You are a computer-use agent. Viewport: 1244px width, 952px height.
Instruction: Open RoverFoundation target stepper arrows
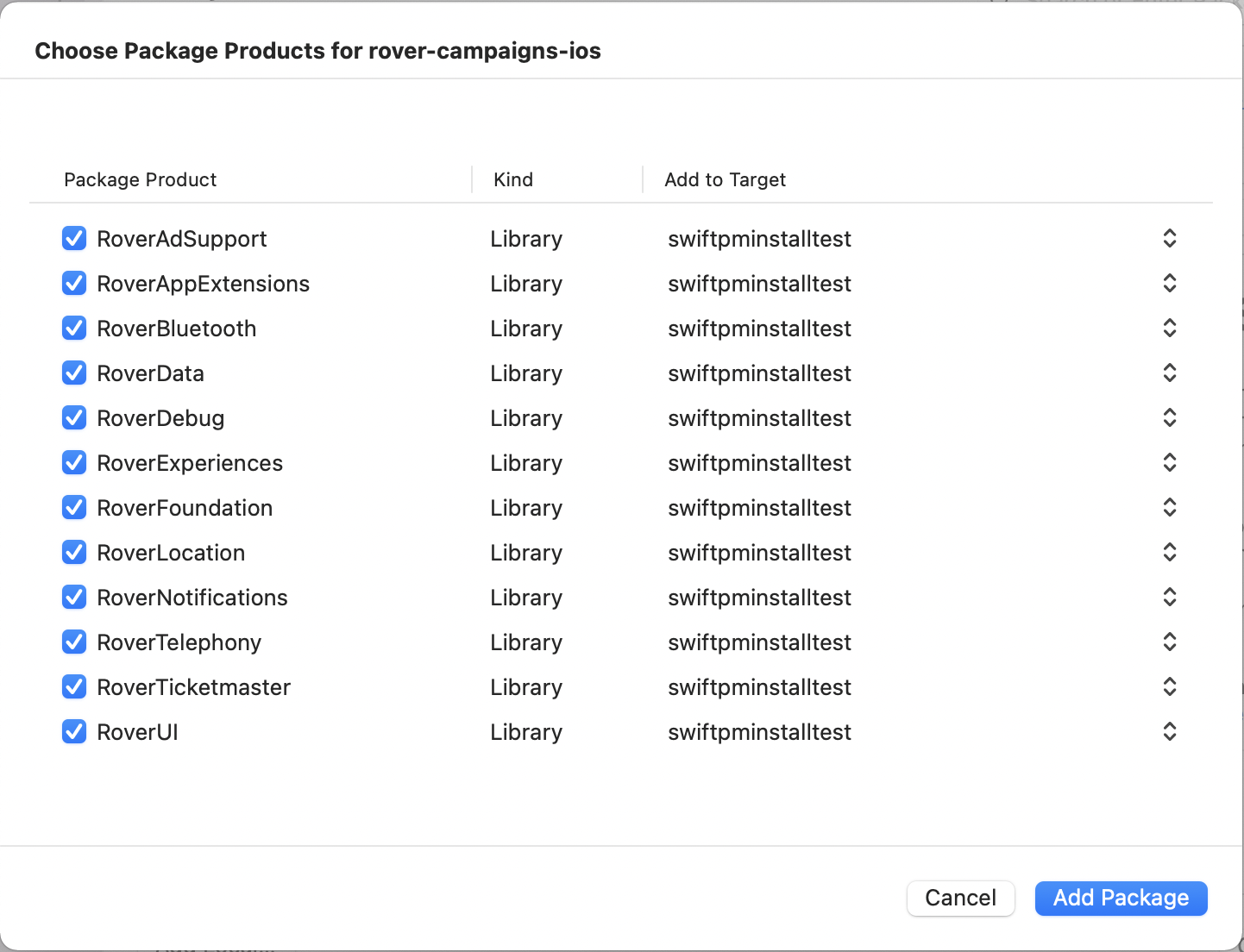pos(1169,508)
